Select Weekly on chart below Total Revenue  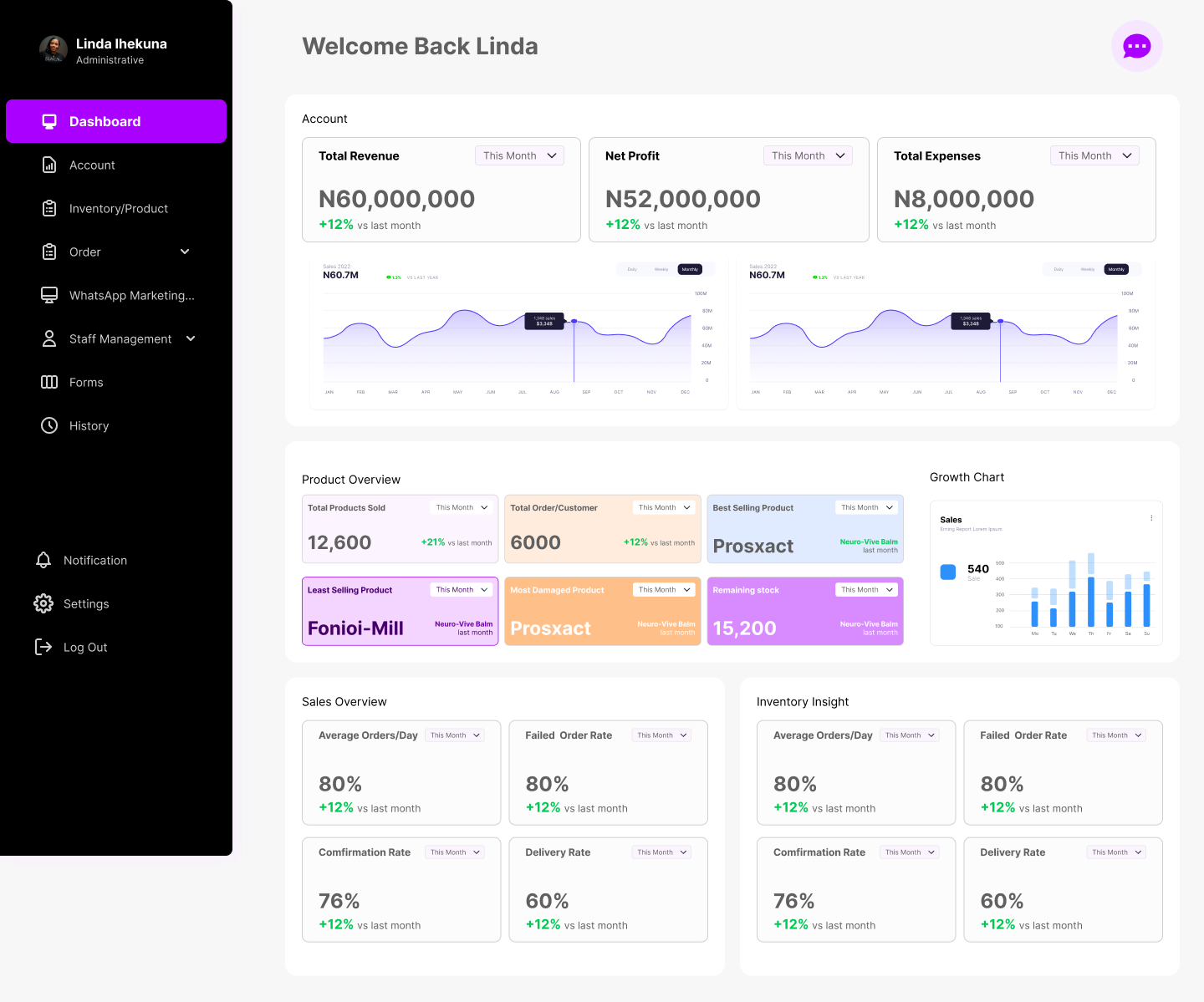click(661, 269)
